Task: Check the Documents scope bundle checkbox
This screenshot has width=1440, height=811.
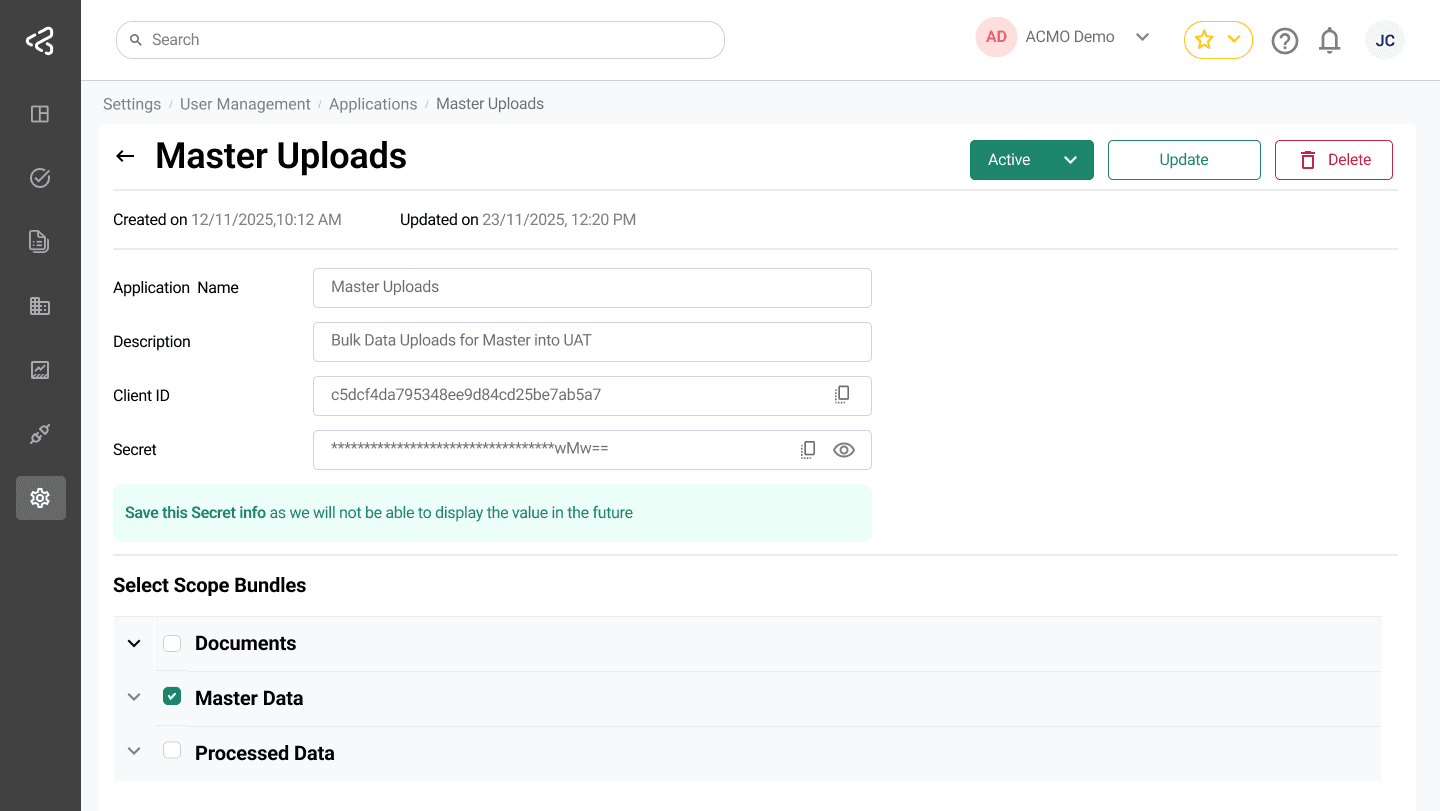Action: (x=171, y=643)
